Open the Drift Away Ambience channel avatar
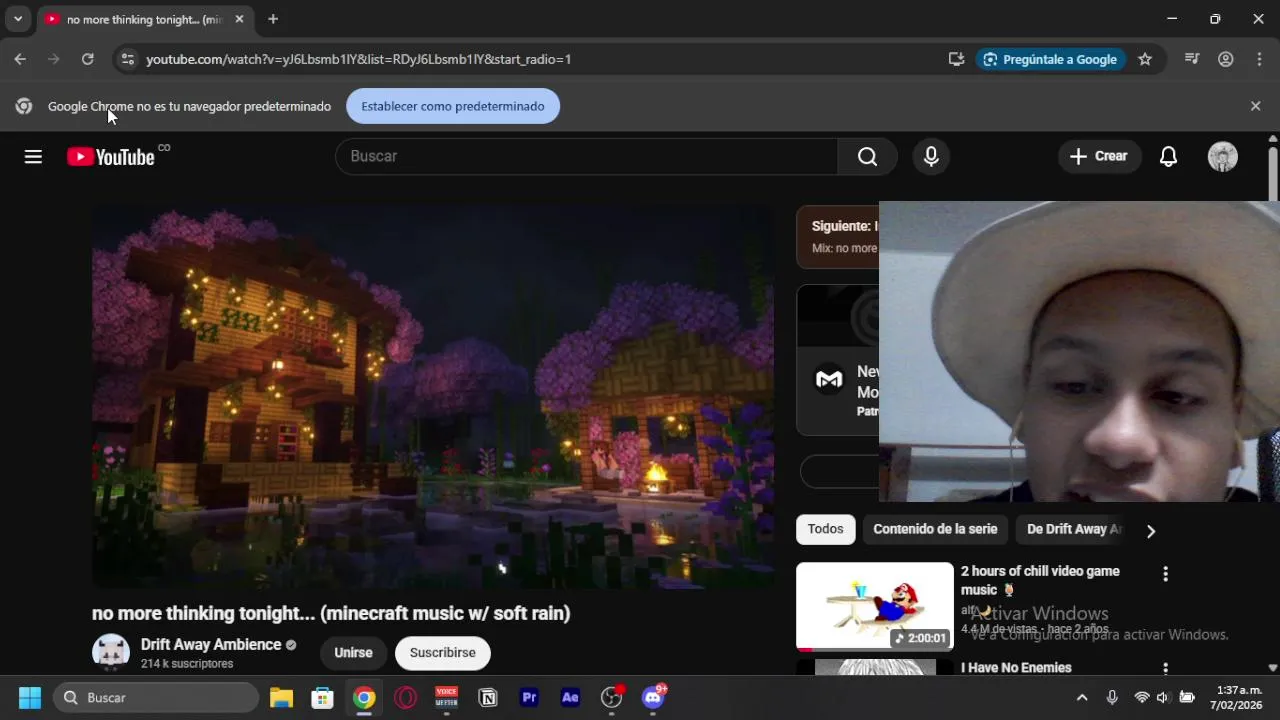 [111, 653]
